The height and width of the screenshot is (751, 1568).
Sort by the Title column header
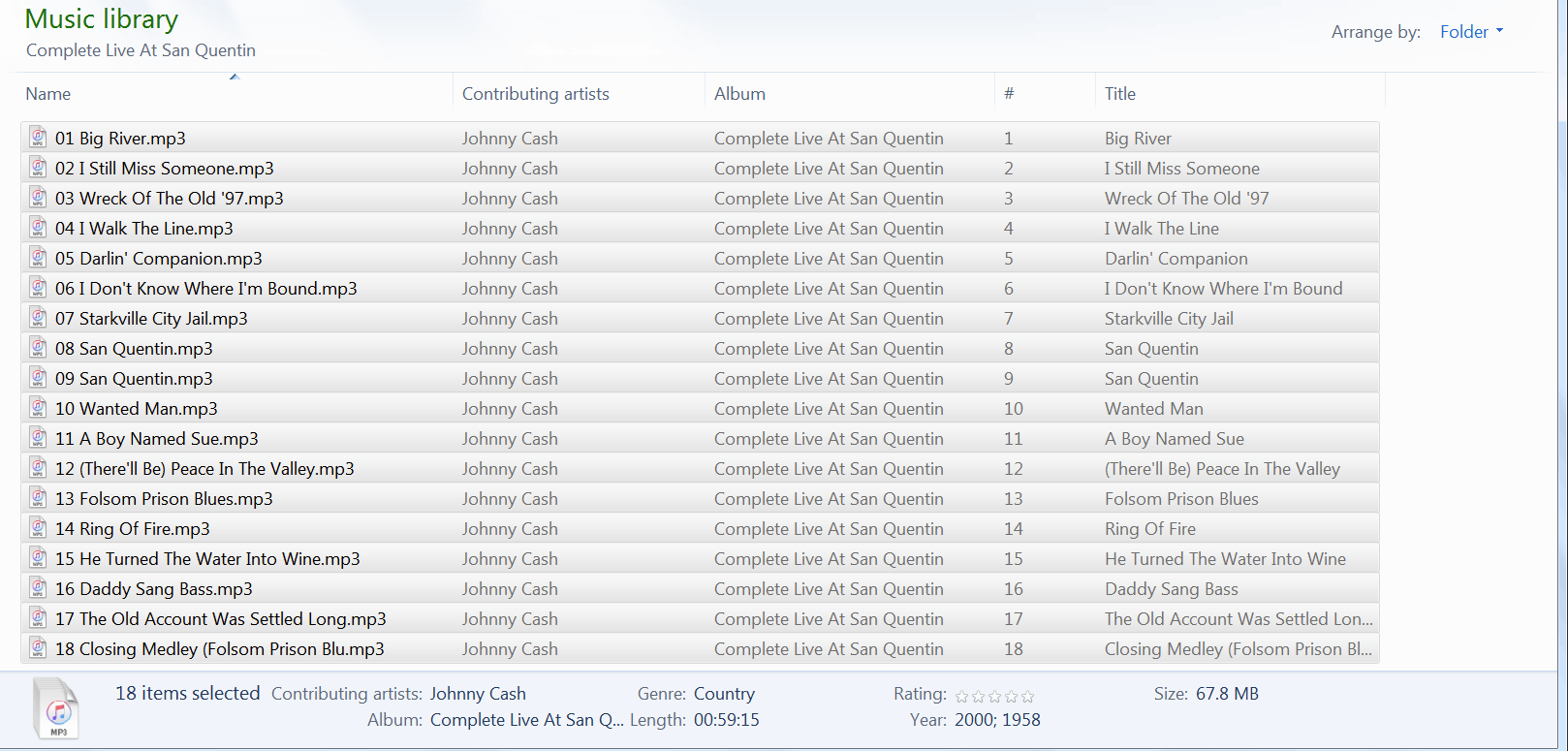[x=1120, y=94]
